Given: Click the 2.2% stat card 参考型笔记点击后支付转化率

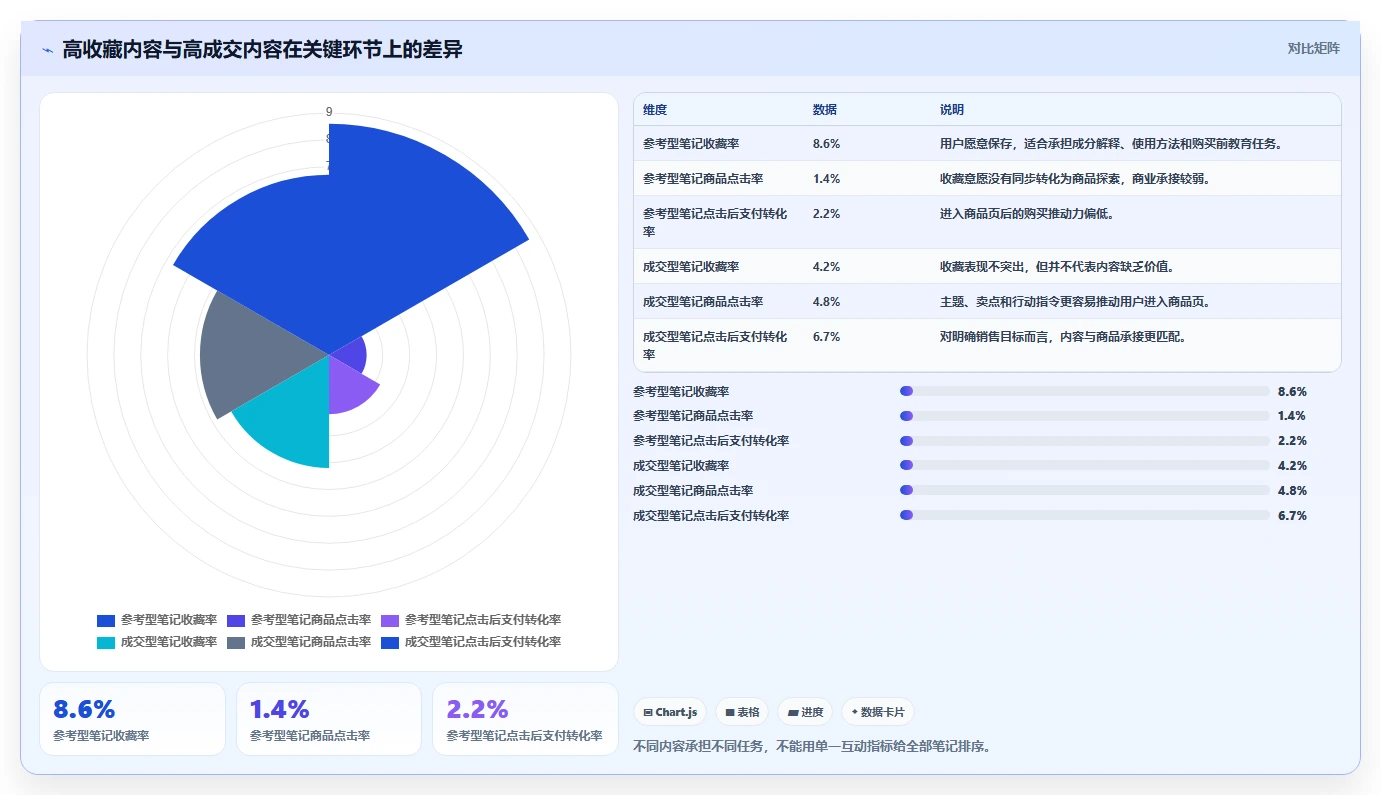Looking at the screenshot, I should [x=526, y=719].
